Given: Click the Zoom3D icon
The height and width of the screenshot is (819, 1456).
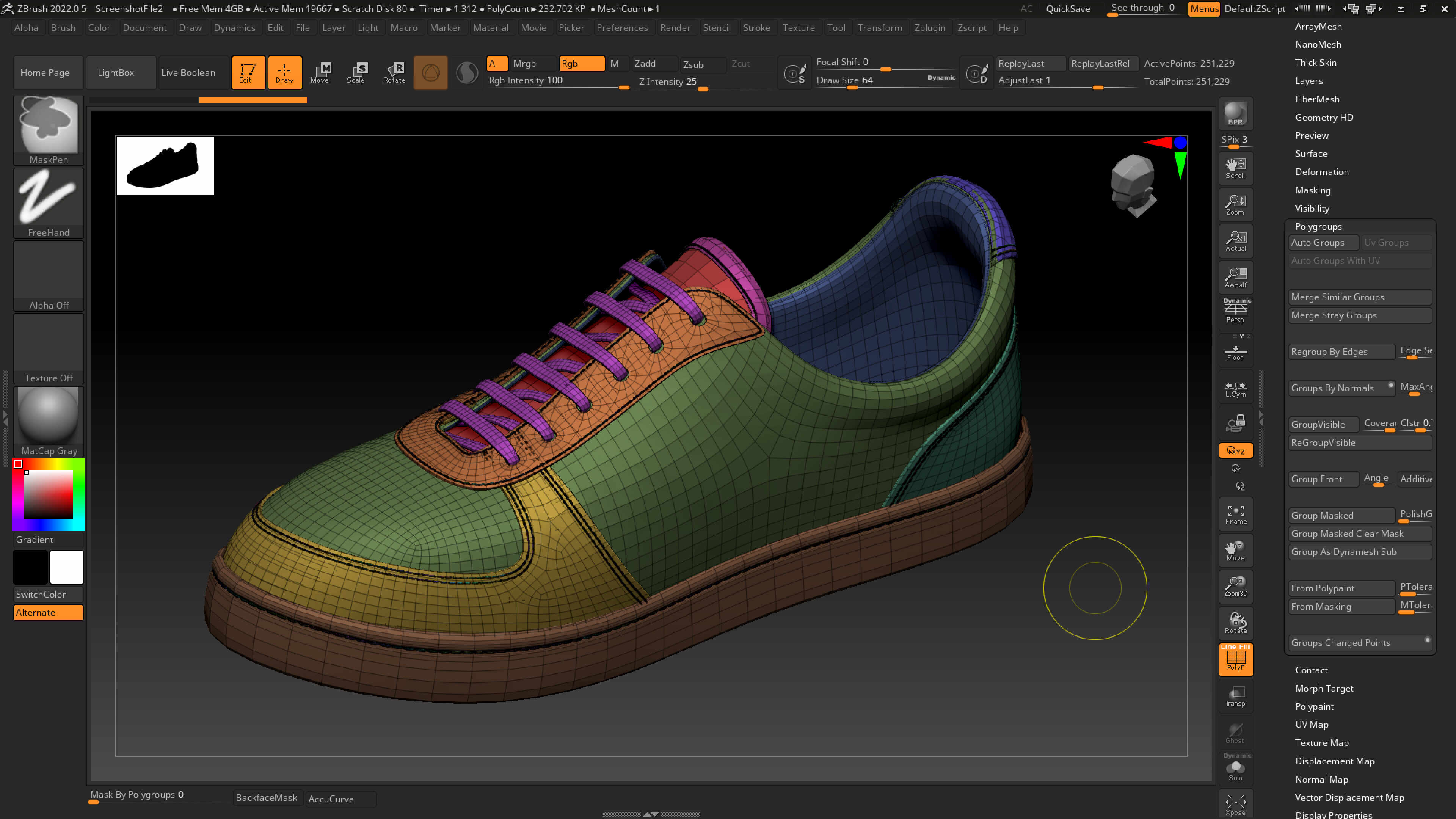Looking at the screenshot, I should point(1236,587).
